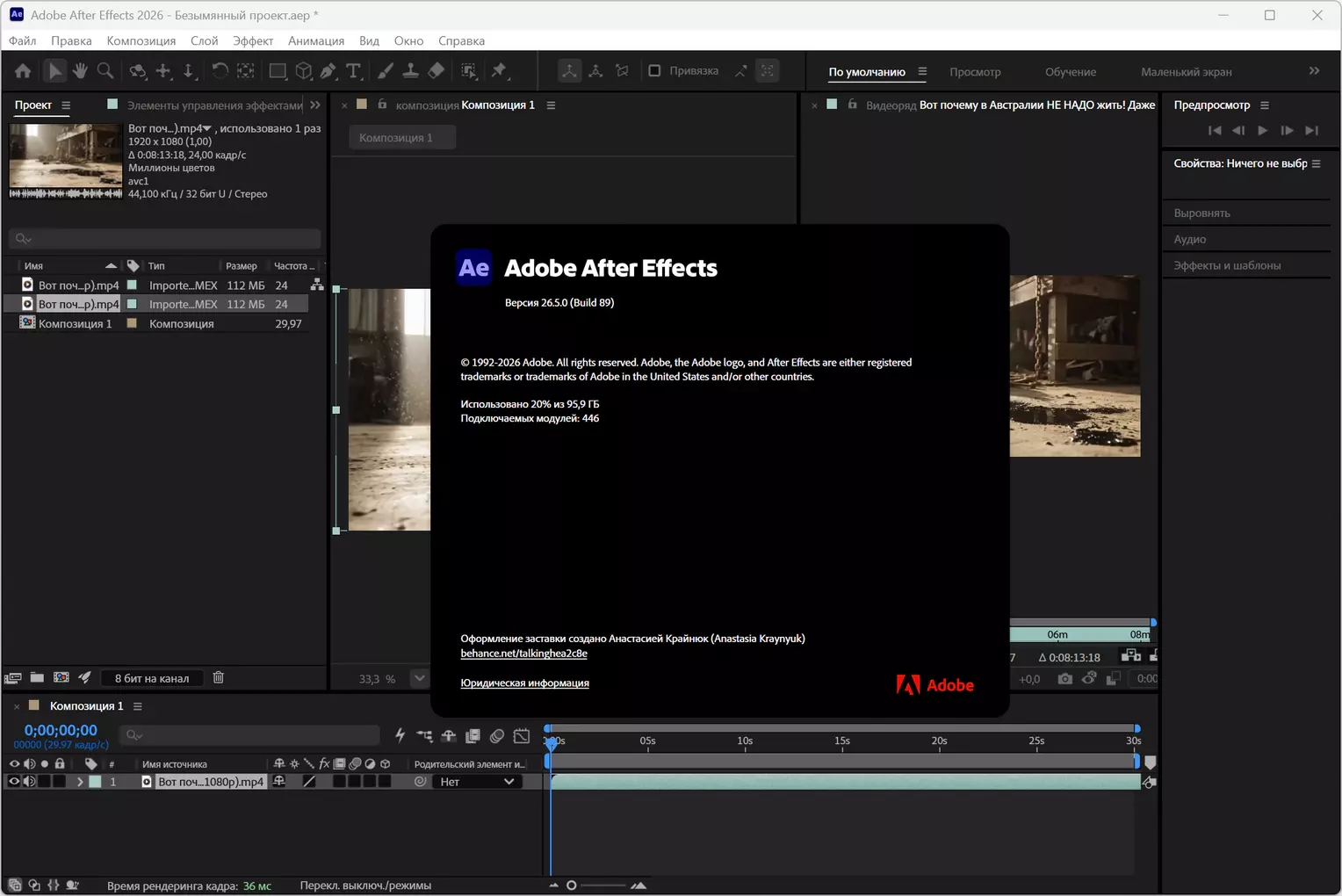Open the Эффект menu
Image resolution: width=1342 pixels, height=896 pixels.
pos(253,40)
